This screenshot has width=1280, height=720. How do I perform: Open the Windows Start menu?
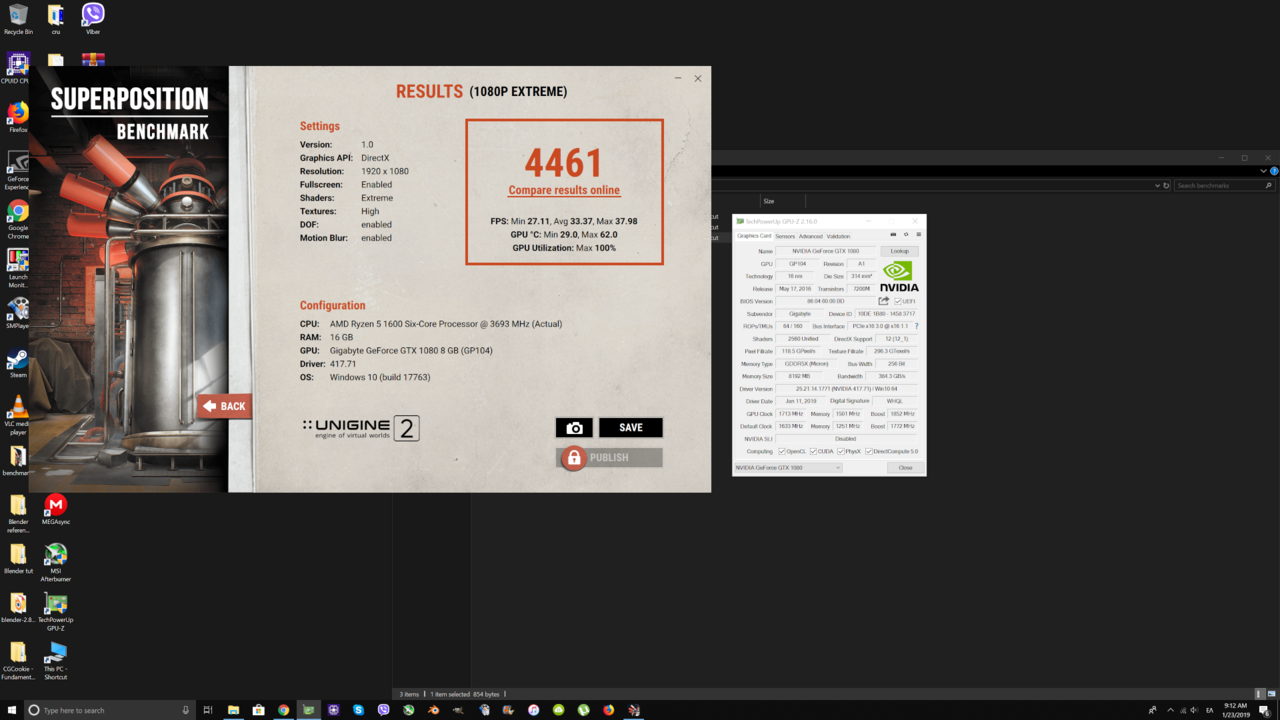pyautogui.click(x=12, y=710)
